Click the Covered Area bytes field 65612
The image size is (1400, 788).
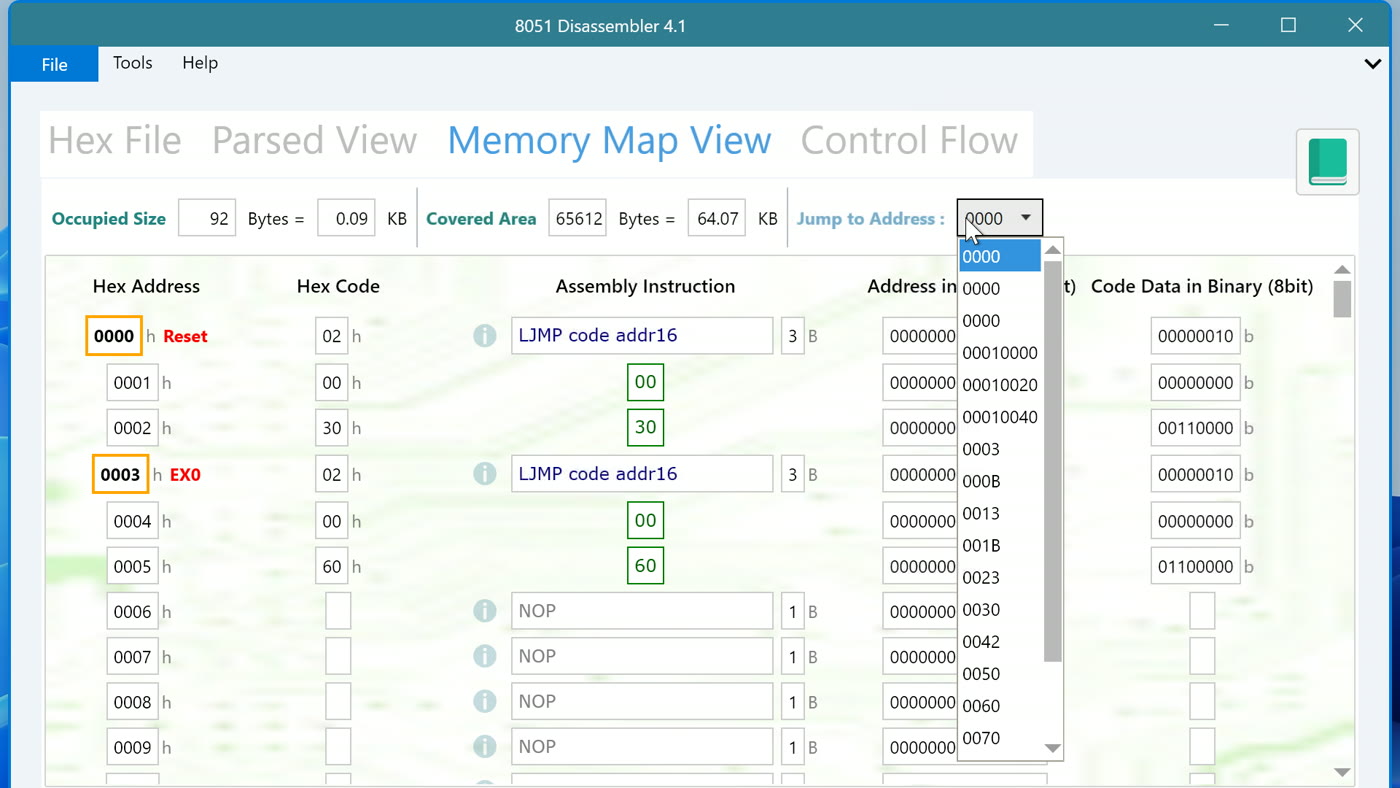coord(577,218)
